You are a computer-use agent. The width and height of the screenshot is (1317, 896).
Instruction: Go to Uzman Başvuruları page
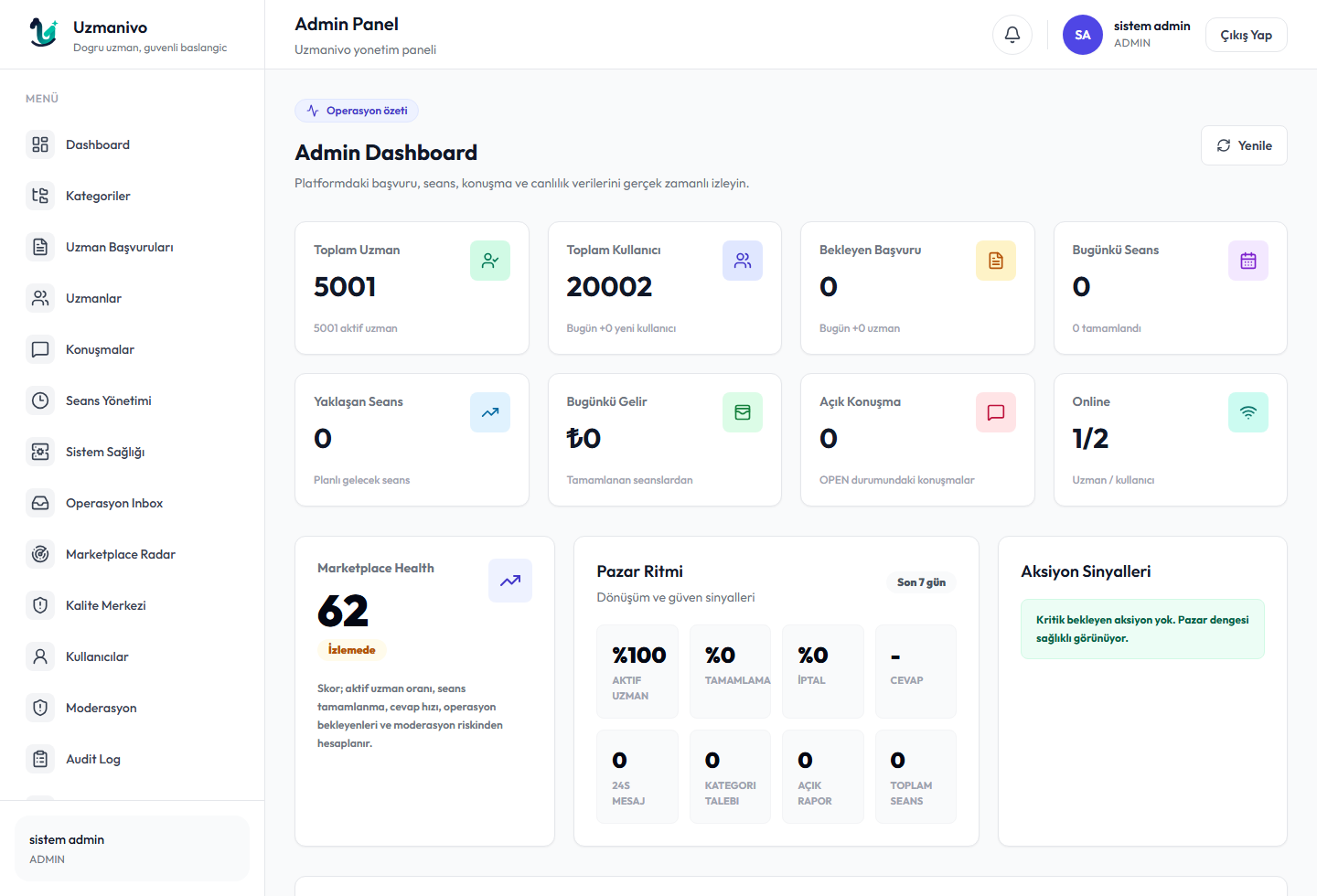tap(132, 247)
